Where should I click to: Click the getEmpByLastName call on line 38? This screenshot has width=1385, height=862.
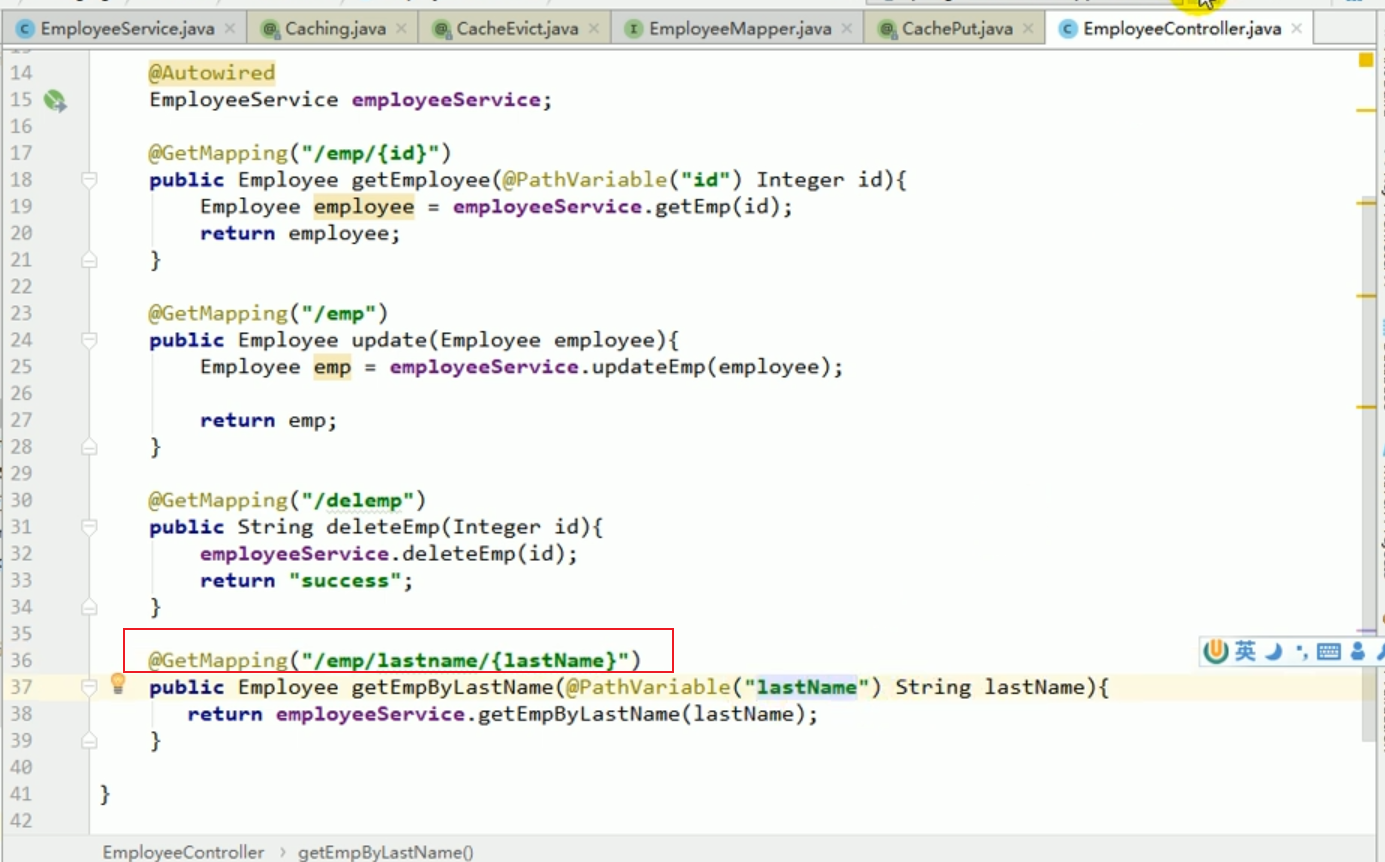pos(578,714)
